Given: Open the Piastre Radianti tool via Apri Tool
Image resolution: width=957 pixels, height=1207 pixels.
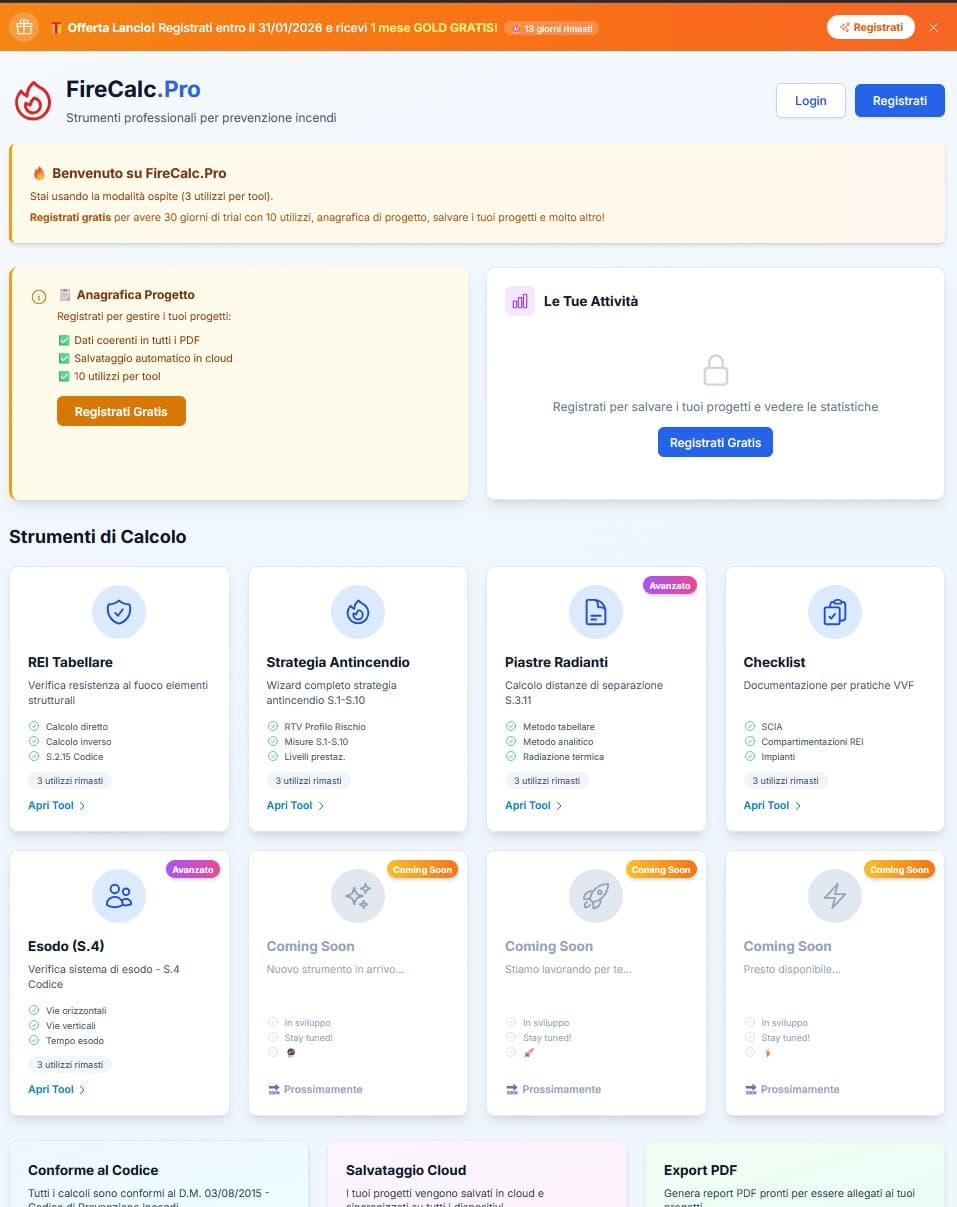Looking at the screenshot, I should pos(534,805).
